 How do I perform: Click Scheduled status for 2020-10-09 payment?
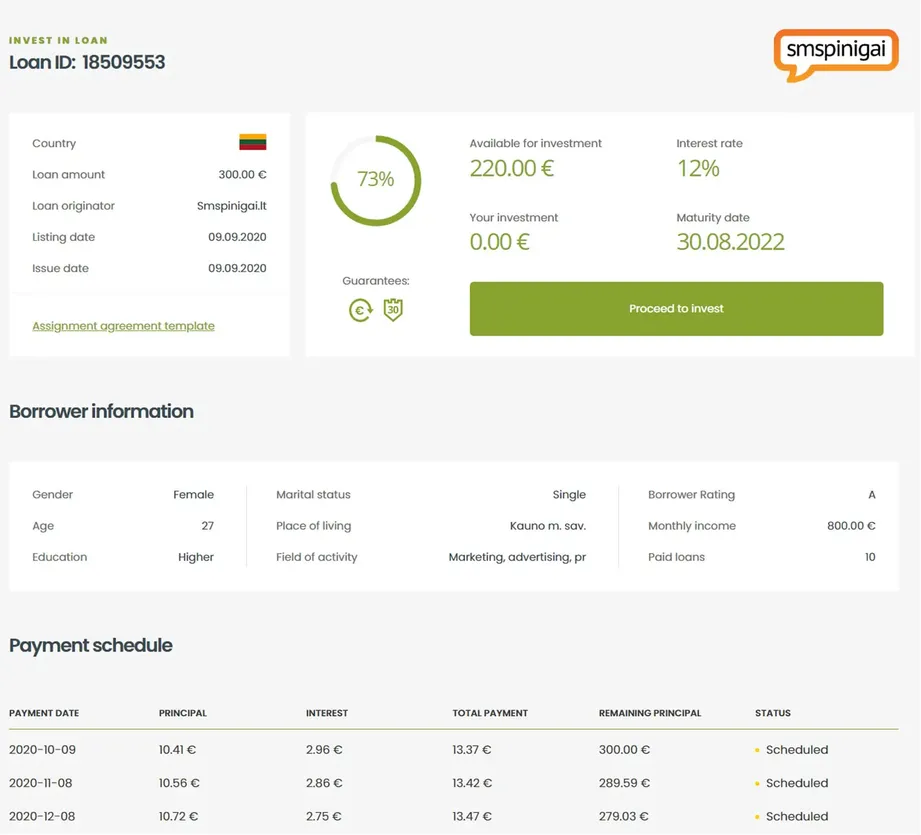point(792,750)
